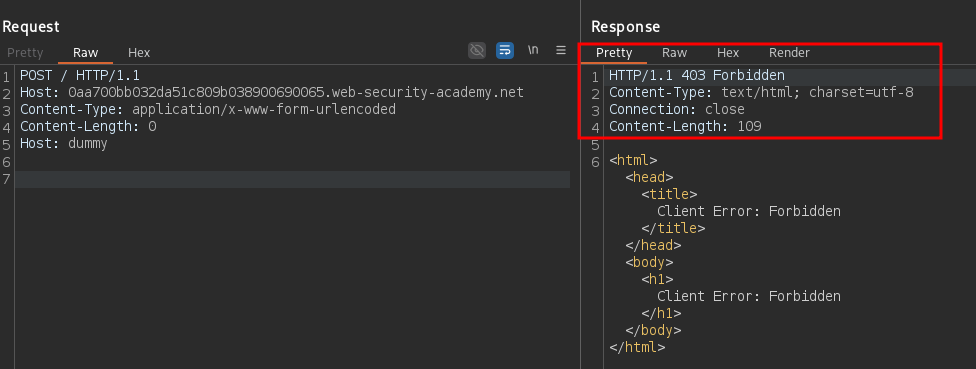
Task: Select the Raw tab in Request
Action: [x=85, y=53]
